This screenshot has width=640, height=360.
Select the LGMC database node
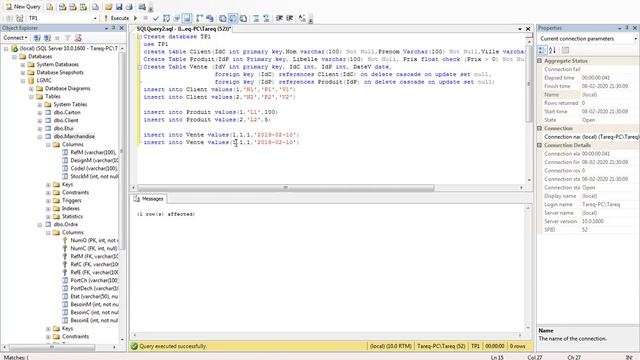44,80
